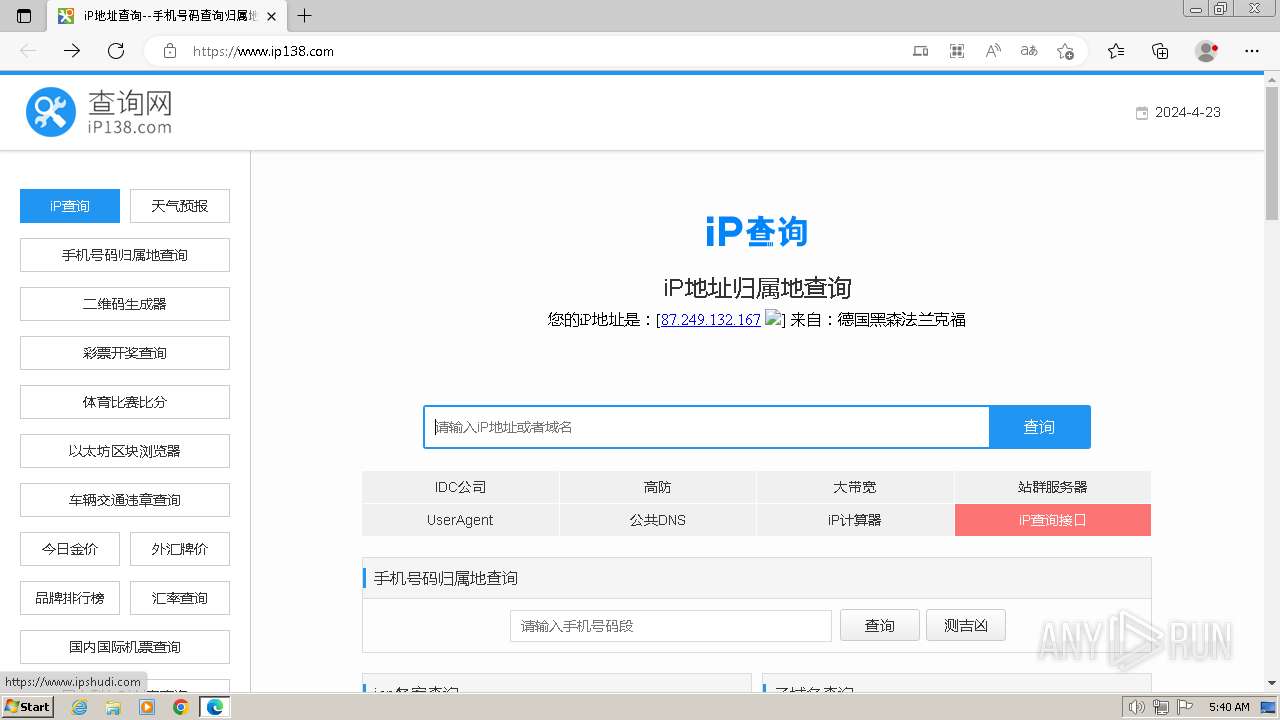Viewport: 1280px width, 720px height.
Task: Open 以太坊区块浏览器 sidebar link
Action: click(x=125, y=451)
